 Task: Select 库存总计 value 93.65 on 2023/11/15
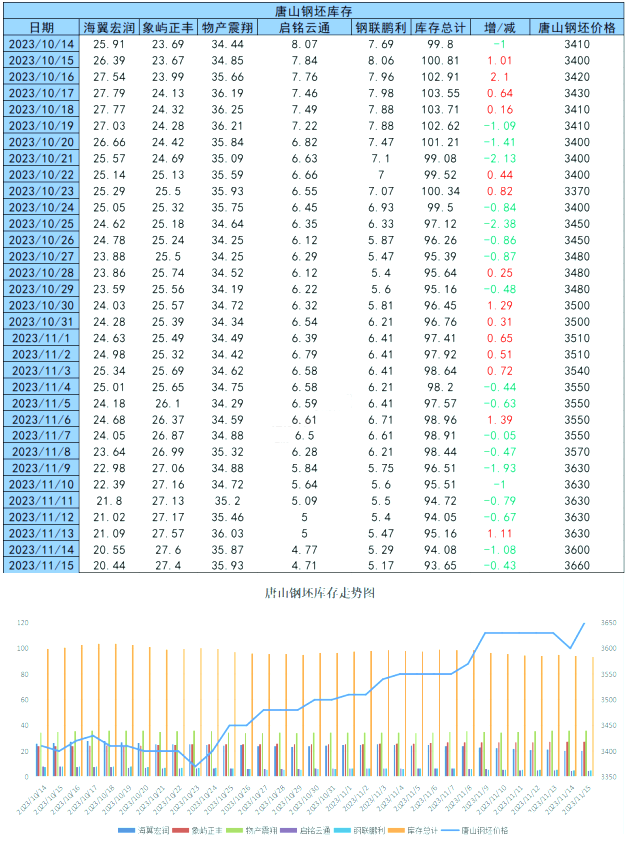[x=440, y=565]
